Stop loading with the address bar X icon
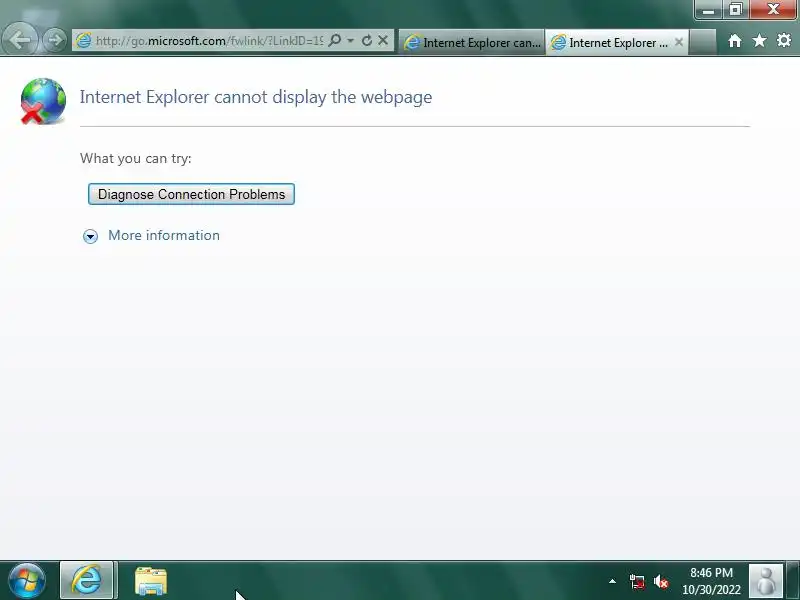The height and width of the screenshot is (600, 800). click(x=383, y=40)
